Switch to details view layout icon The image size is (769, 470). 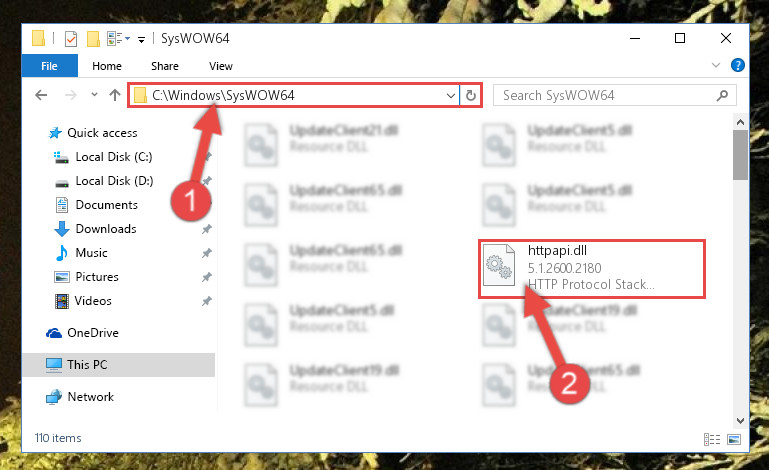[712, 439]
